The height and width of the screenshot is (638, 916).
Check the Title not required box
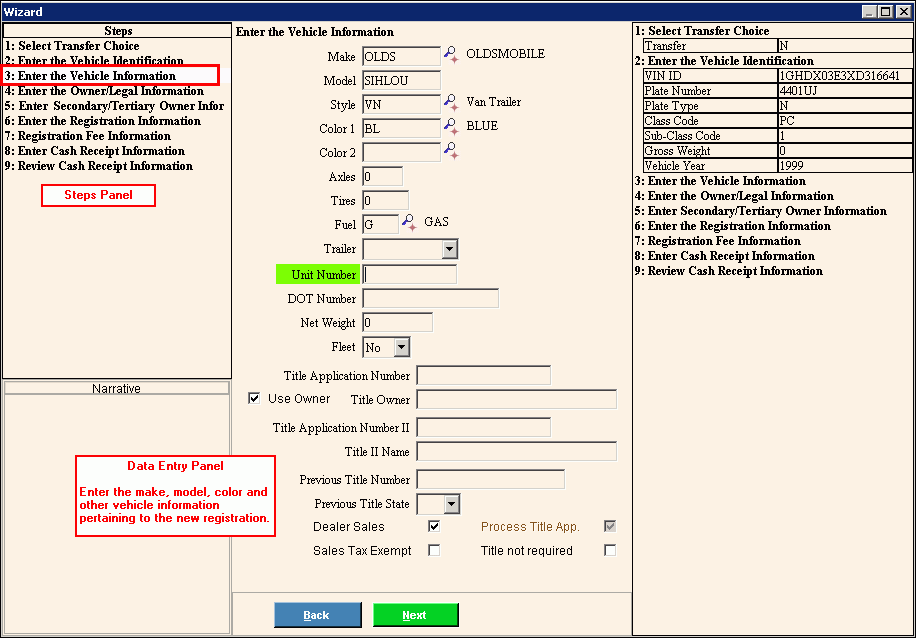click(x=610, y=550)
